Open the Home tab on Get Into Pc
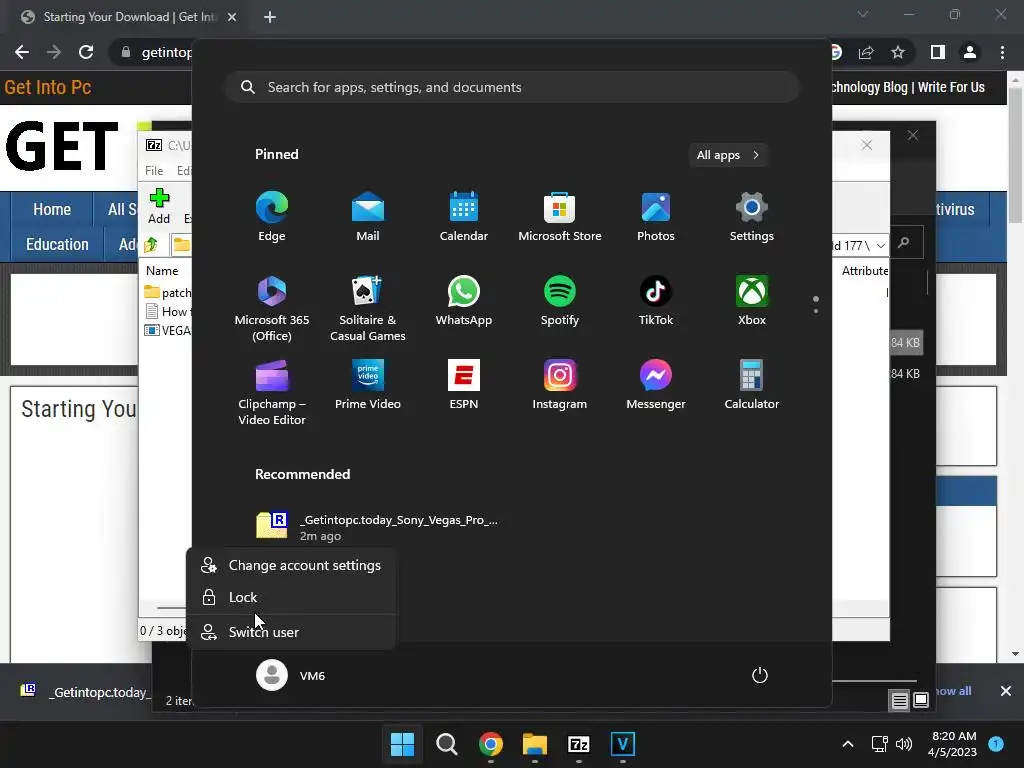This screenshot has height=768, width=1024. click(52, 210)
